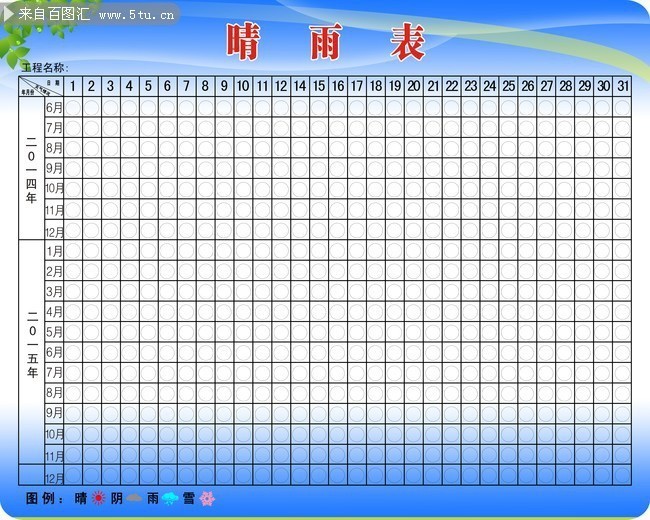
Task: Mark the 2015 7月 circle under day 16
Action: coord(338,373)
